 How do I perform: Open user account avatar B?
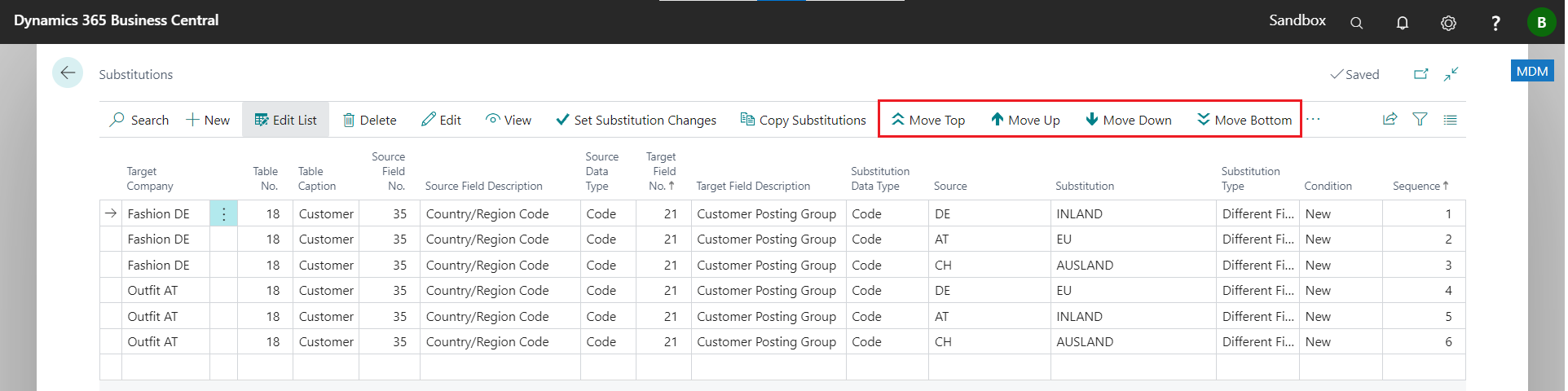[1541, 22]
